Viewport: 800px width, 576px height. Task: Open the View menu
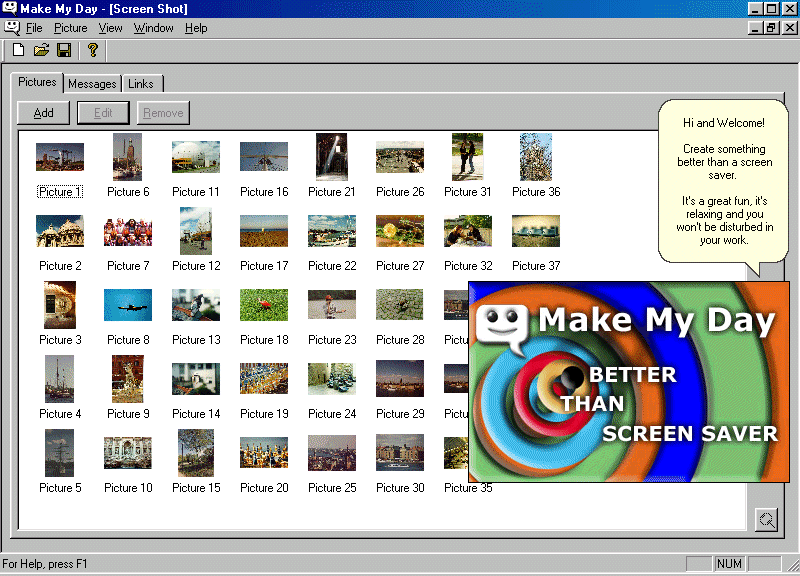click(x=110, y=28)
